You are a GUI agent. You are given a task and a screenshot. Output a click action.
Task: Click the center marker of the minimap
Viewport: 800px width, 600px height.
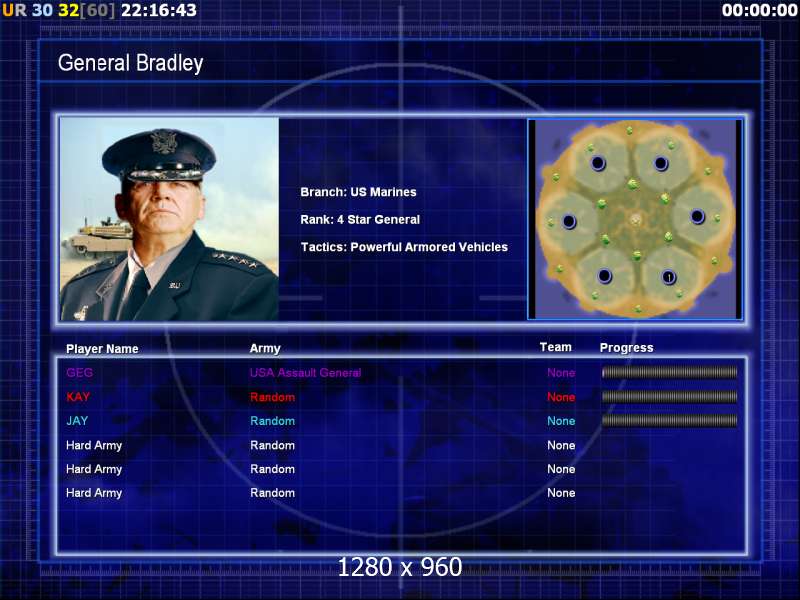(635, 219)
